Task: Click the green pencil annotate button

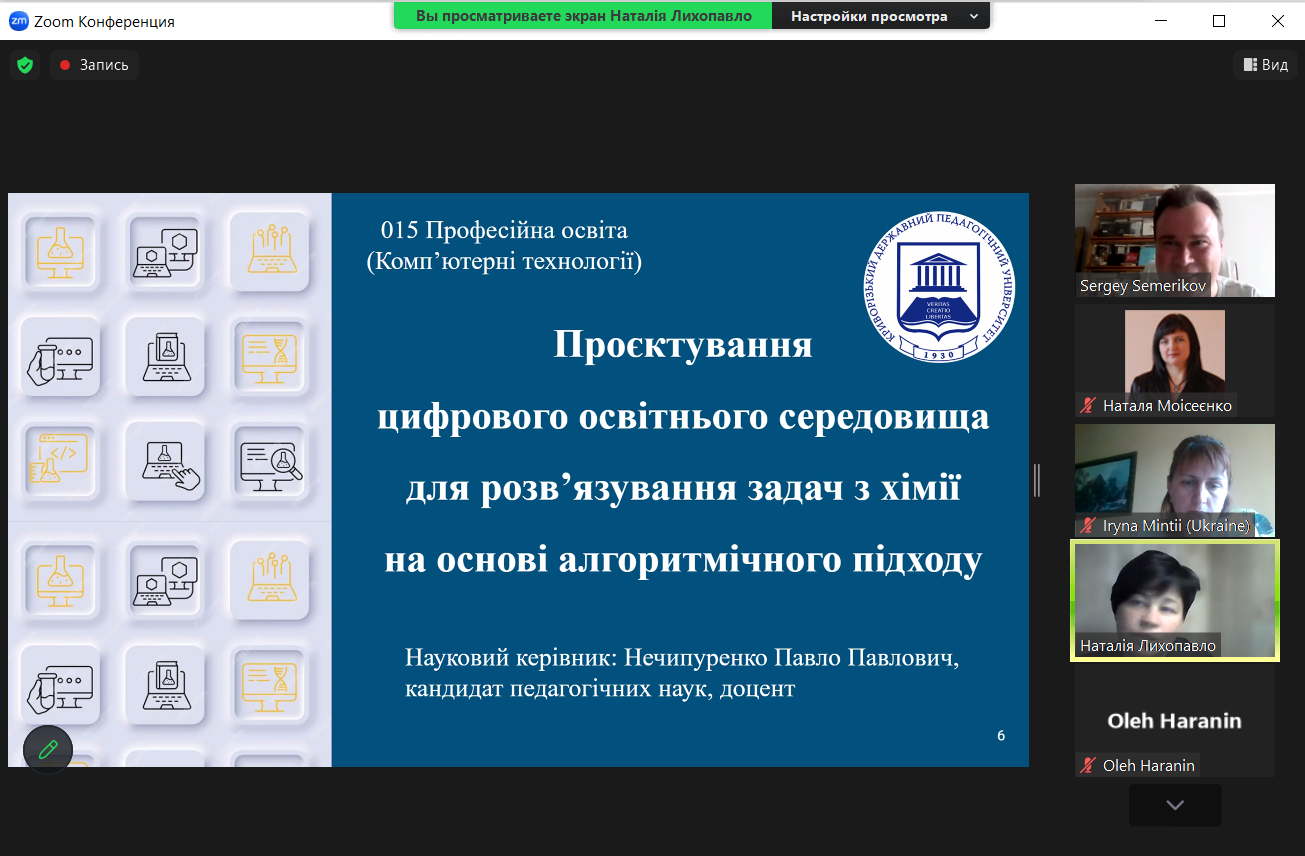Action: click(48, 749)
